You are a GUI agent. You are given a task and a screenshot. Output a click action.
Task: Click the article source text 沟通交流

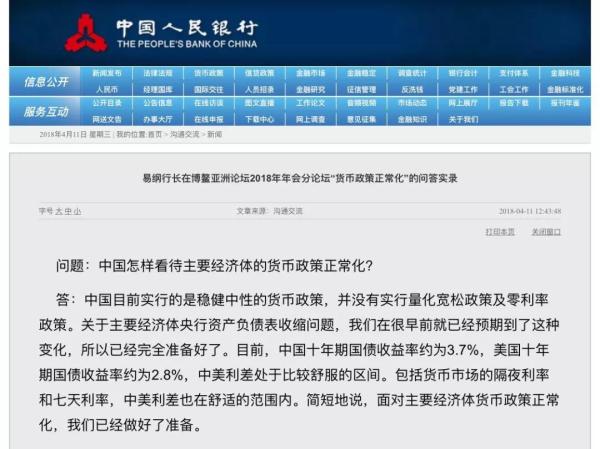click(x=288, y=211)
